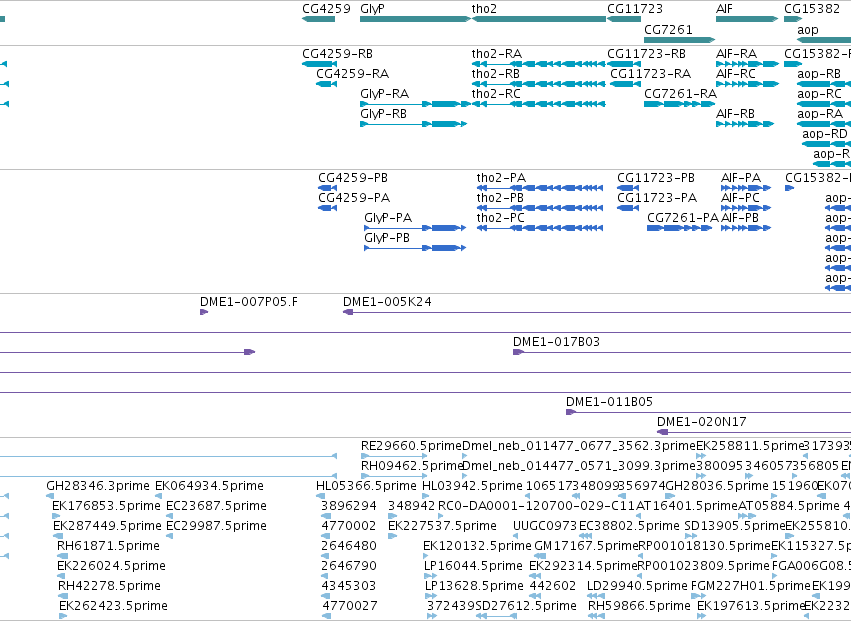
Task: Open the EC23687.5prime EST label
Action: point(216,506)
